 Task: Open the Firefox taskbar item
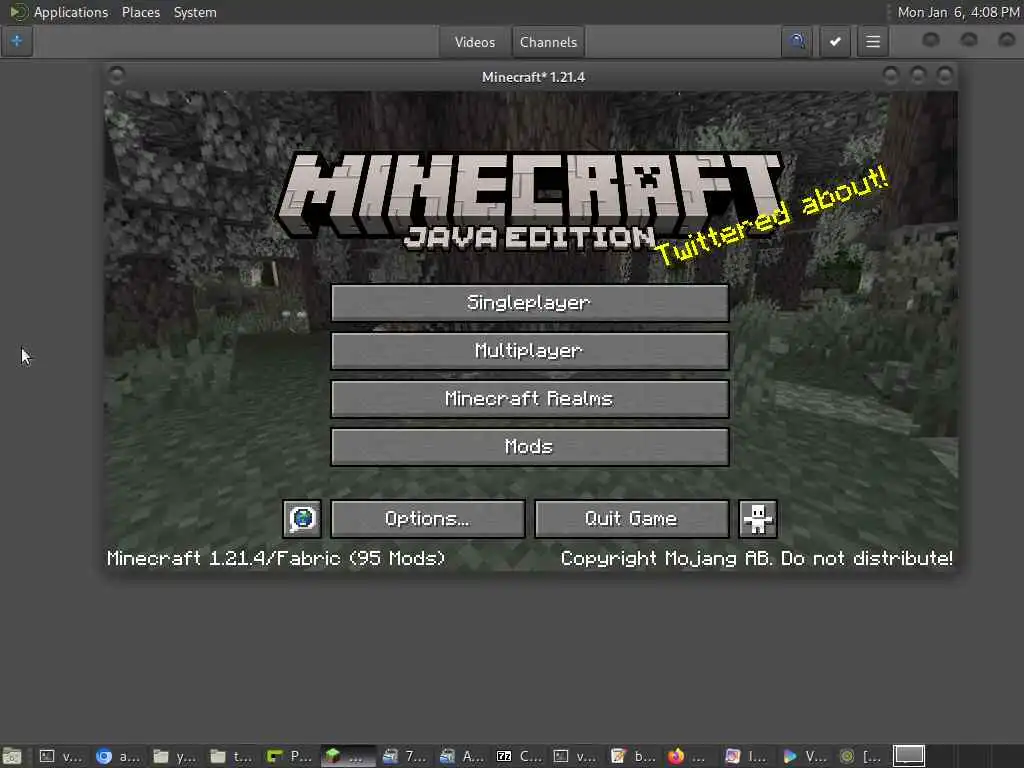(x=687, y=756)
